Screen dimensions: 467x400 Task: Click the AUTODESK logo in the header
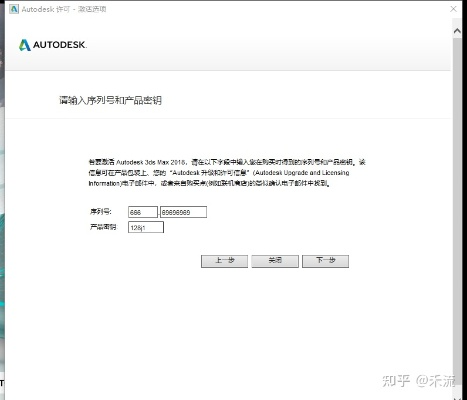pyautogui.click(x=53, y=45)
